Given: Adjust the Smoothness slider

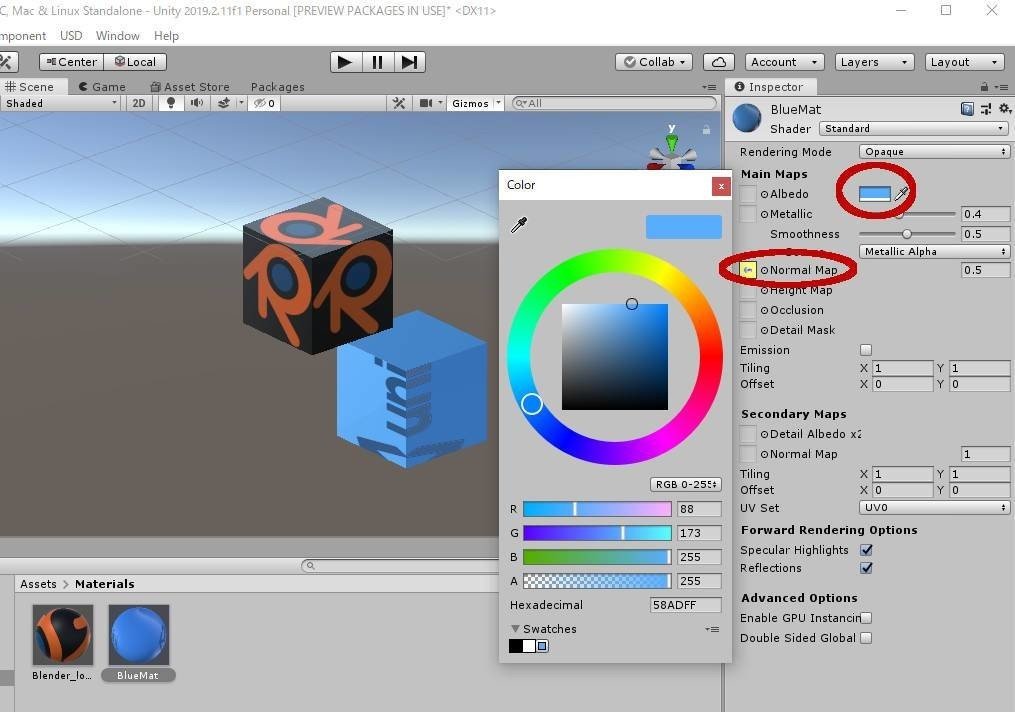Looking at the screenshot, I should click(907, 234).
